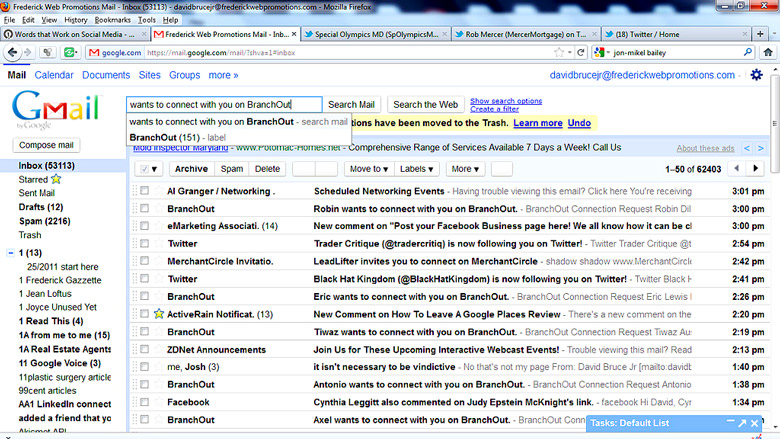Pick the search mail suggestion for BranchOut

[239, 122]
